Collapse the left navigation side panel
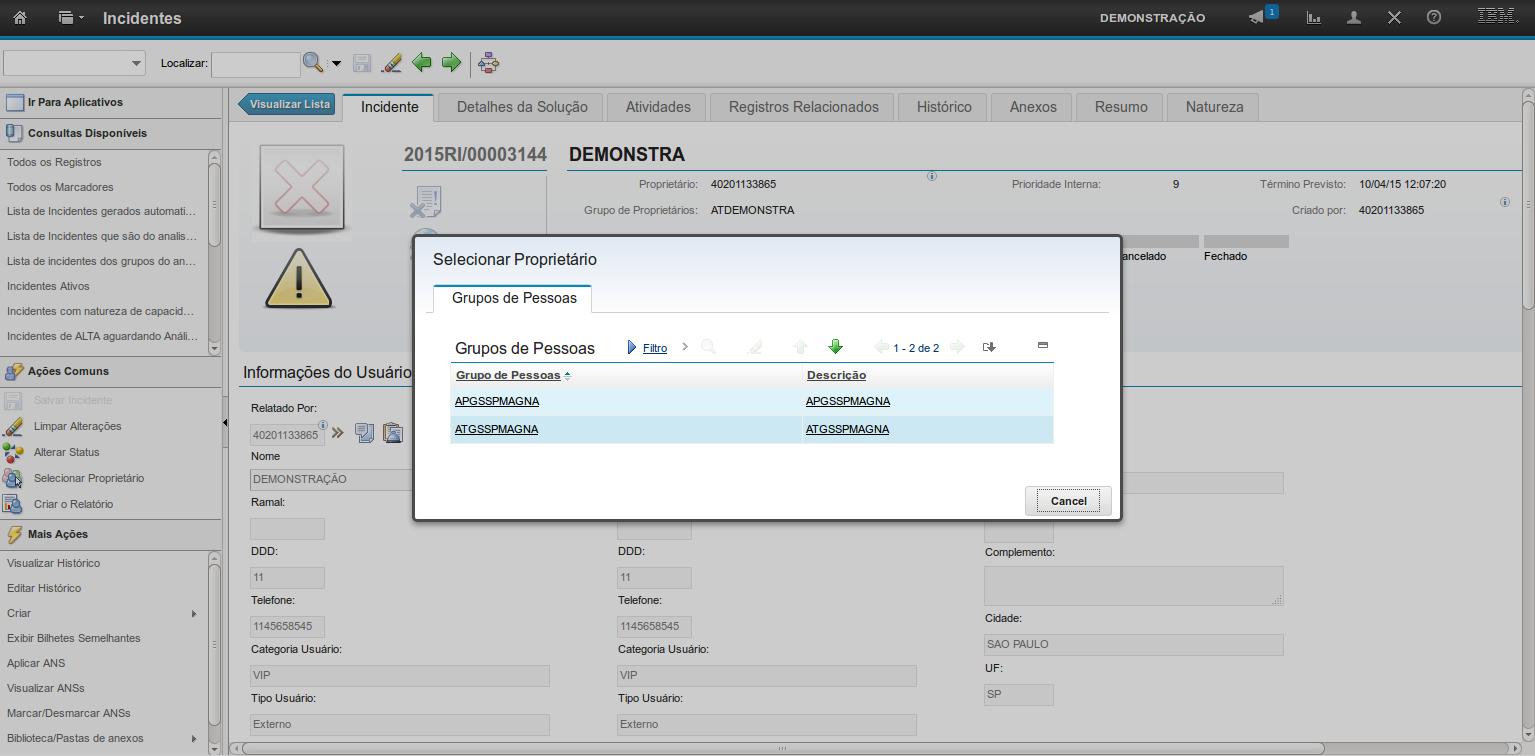1535x756 pixels. click(224, 423)
